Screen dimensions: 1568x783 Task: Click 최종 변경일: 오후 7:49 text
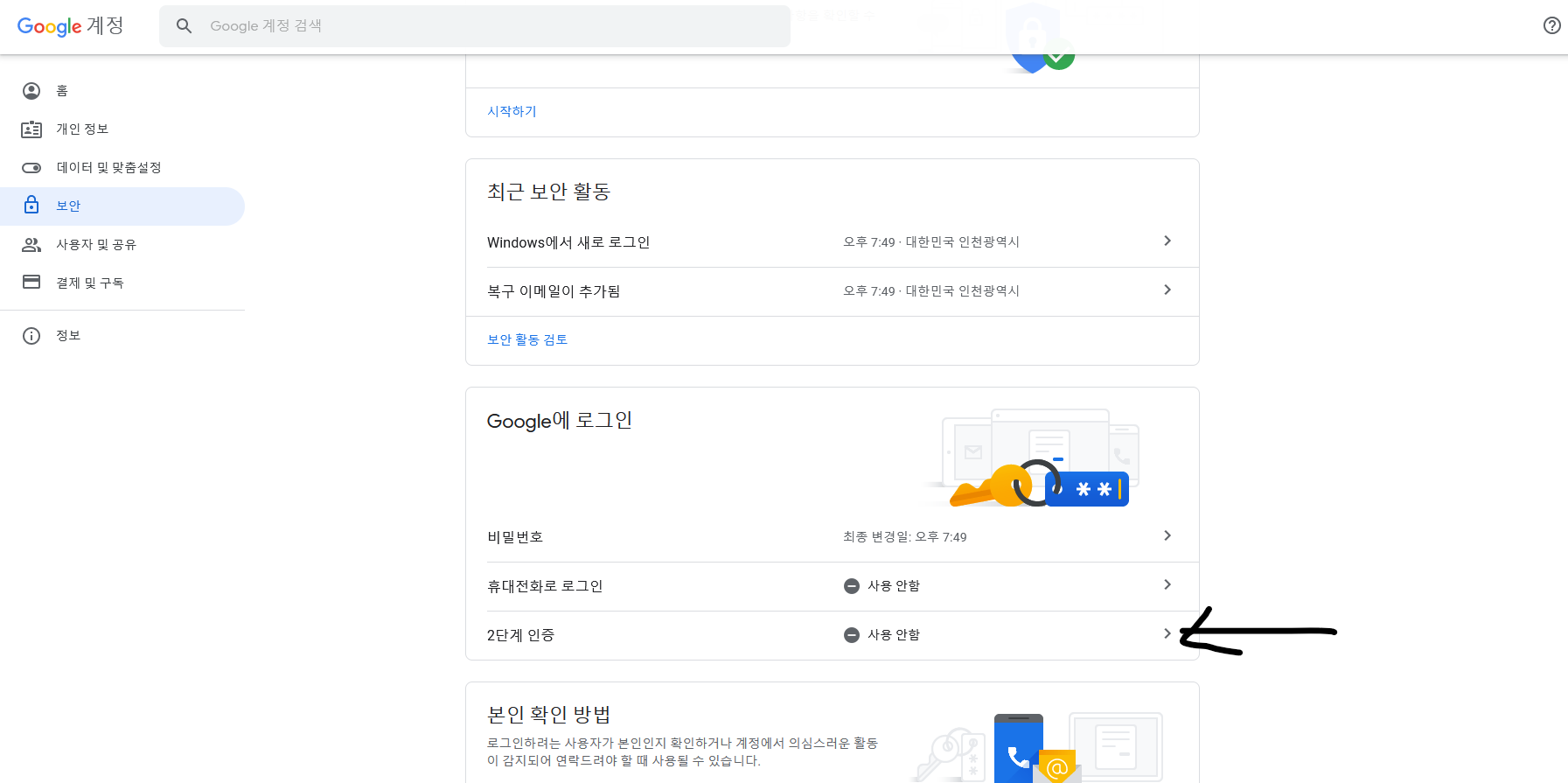(x=905, y=537)
